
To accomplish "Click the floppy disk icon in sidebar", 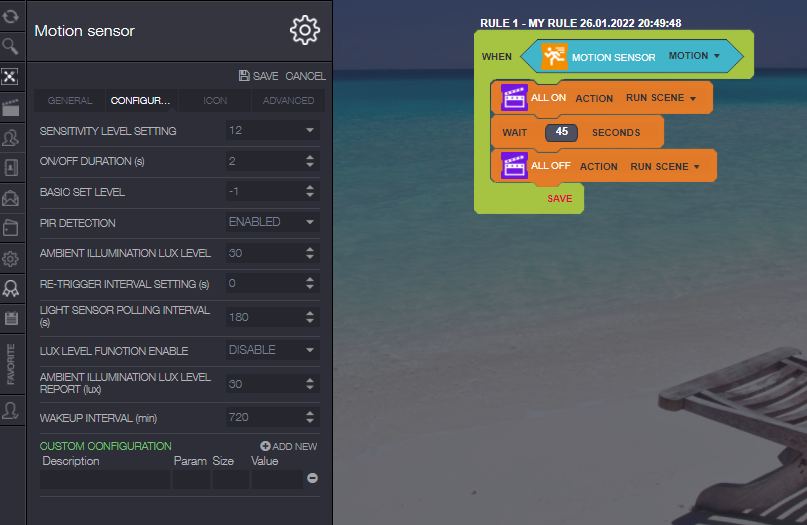I will (11, 318).
